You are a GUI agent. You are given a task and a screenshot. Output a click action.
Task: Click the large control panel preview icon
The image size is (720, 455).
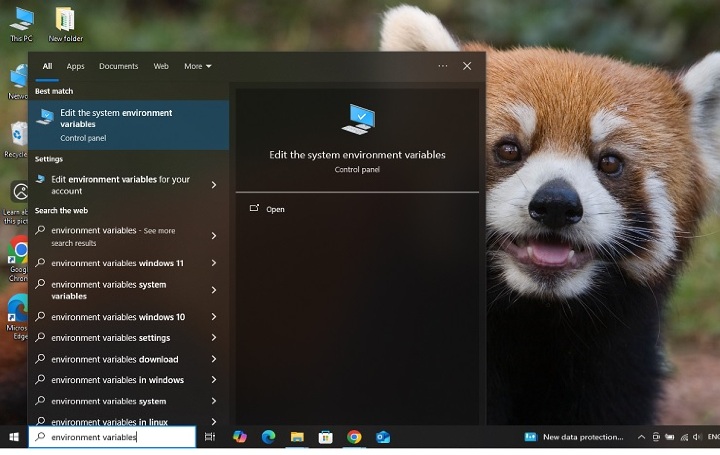pos(358,119)
